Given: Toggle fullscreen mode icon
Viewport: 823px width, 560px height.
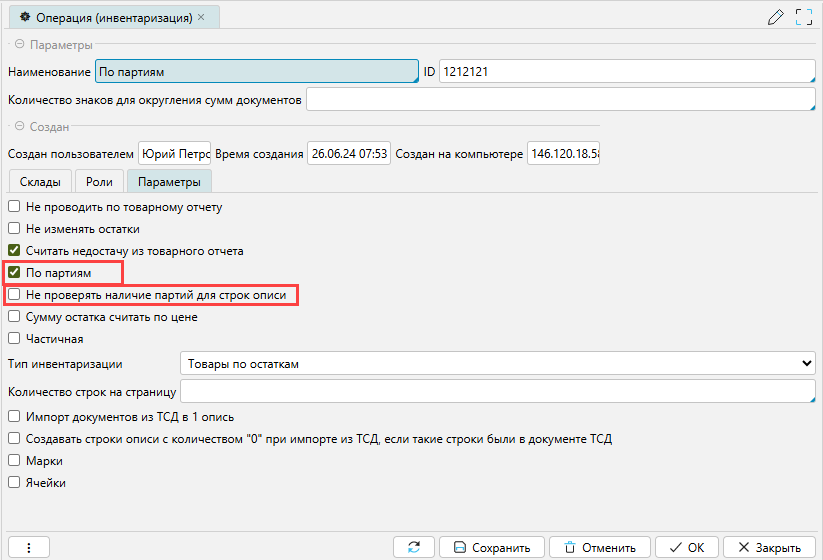Looking at the screenshot, I should (803, 17).
